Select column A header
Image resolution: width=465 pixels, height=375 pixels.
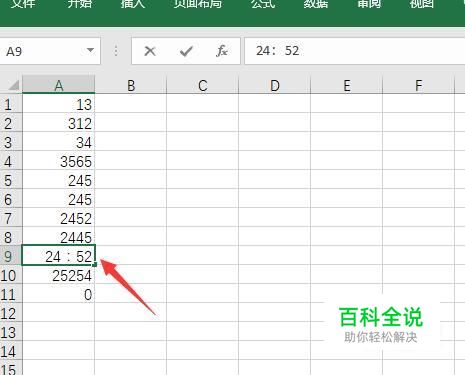click(x=59, y=85)
